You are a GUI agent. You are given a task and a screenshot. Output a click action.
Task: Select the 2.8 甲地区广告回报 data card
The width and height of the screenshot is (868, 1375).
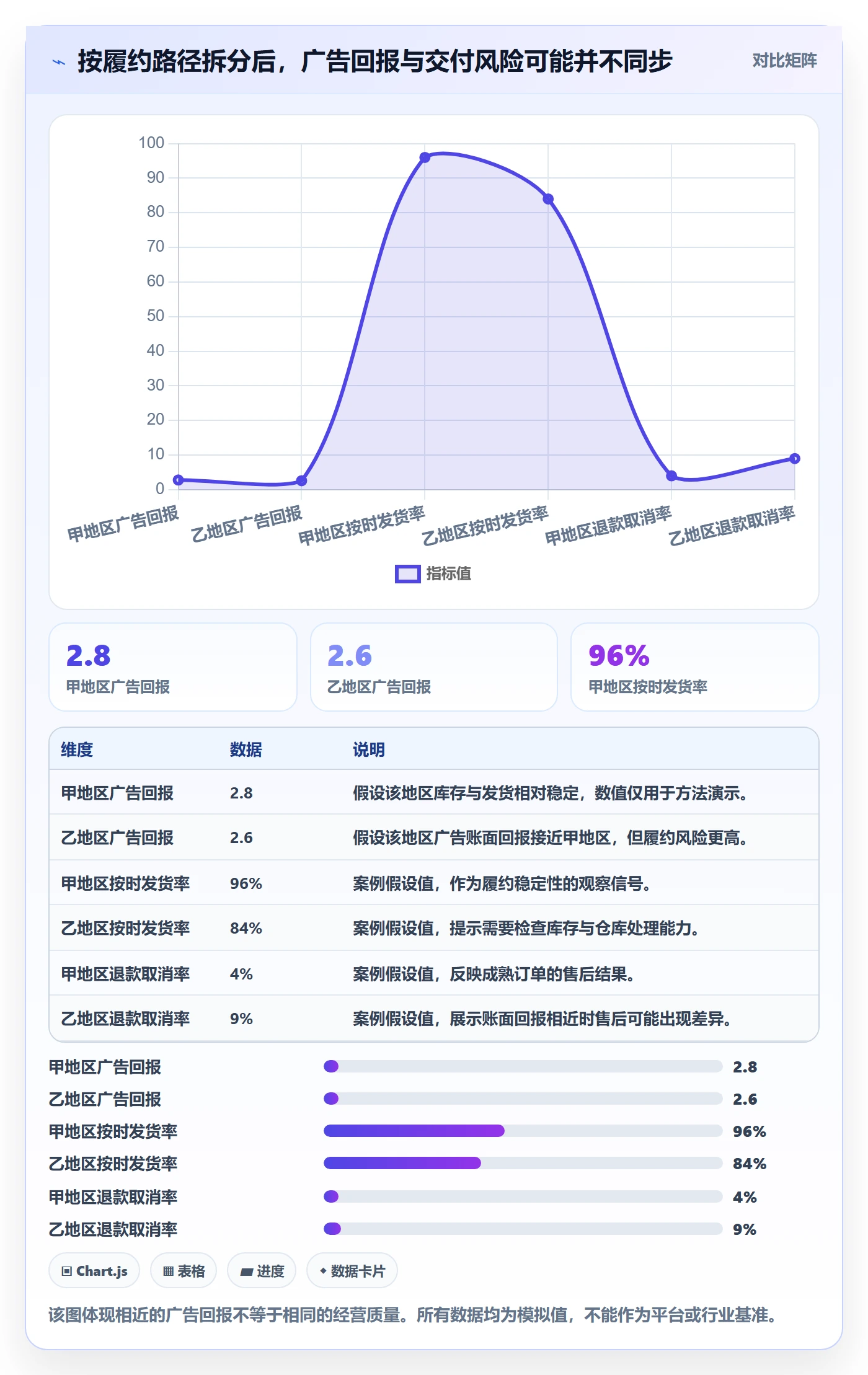(173, 667)
